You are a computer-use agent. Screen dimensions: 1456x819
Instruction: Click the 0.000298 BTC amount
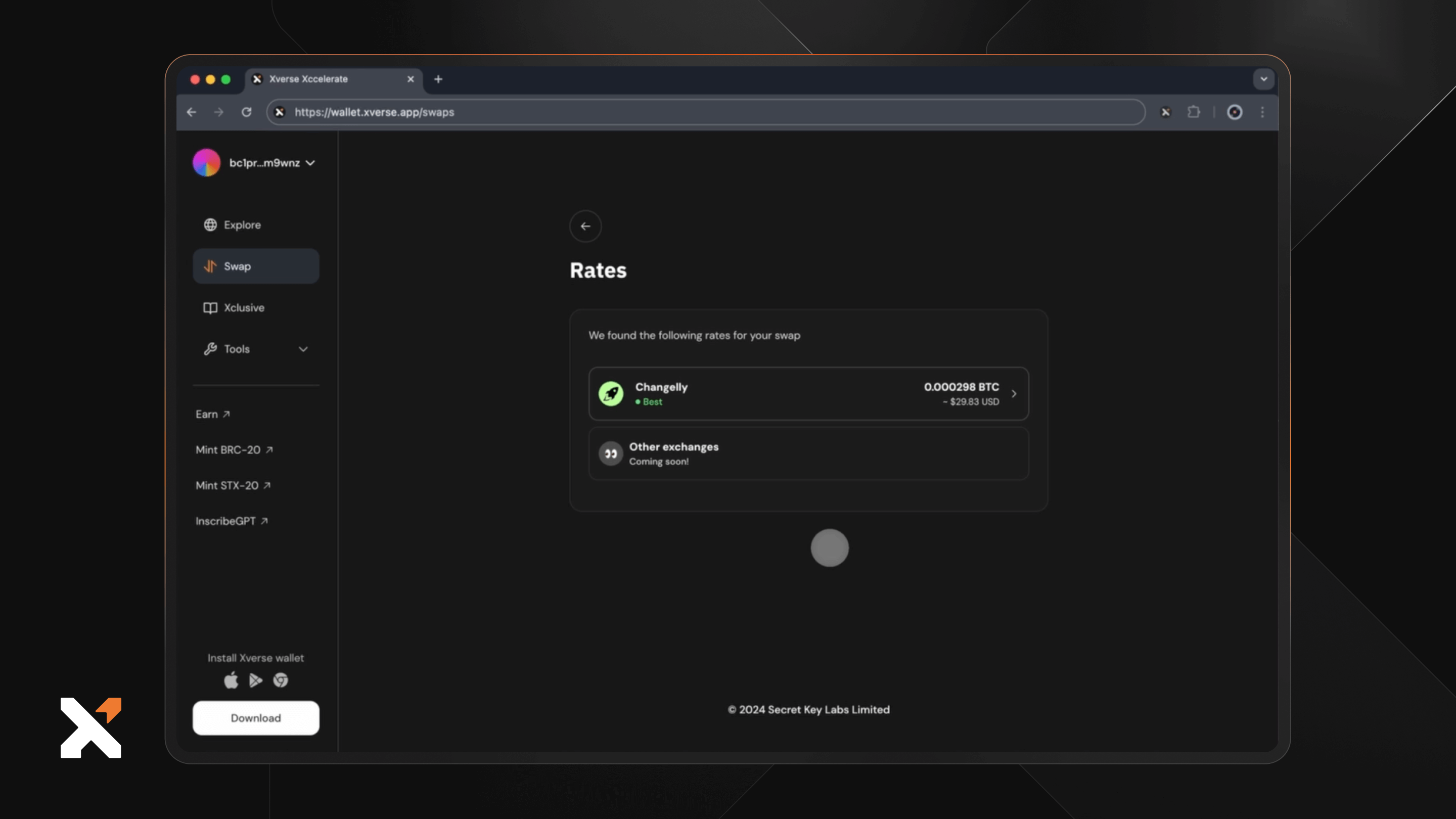click(x=961, y=387)
